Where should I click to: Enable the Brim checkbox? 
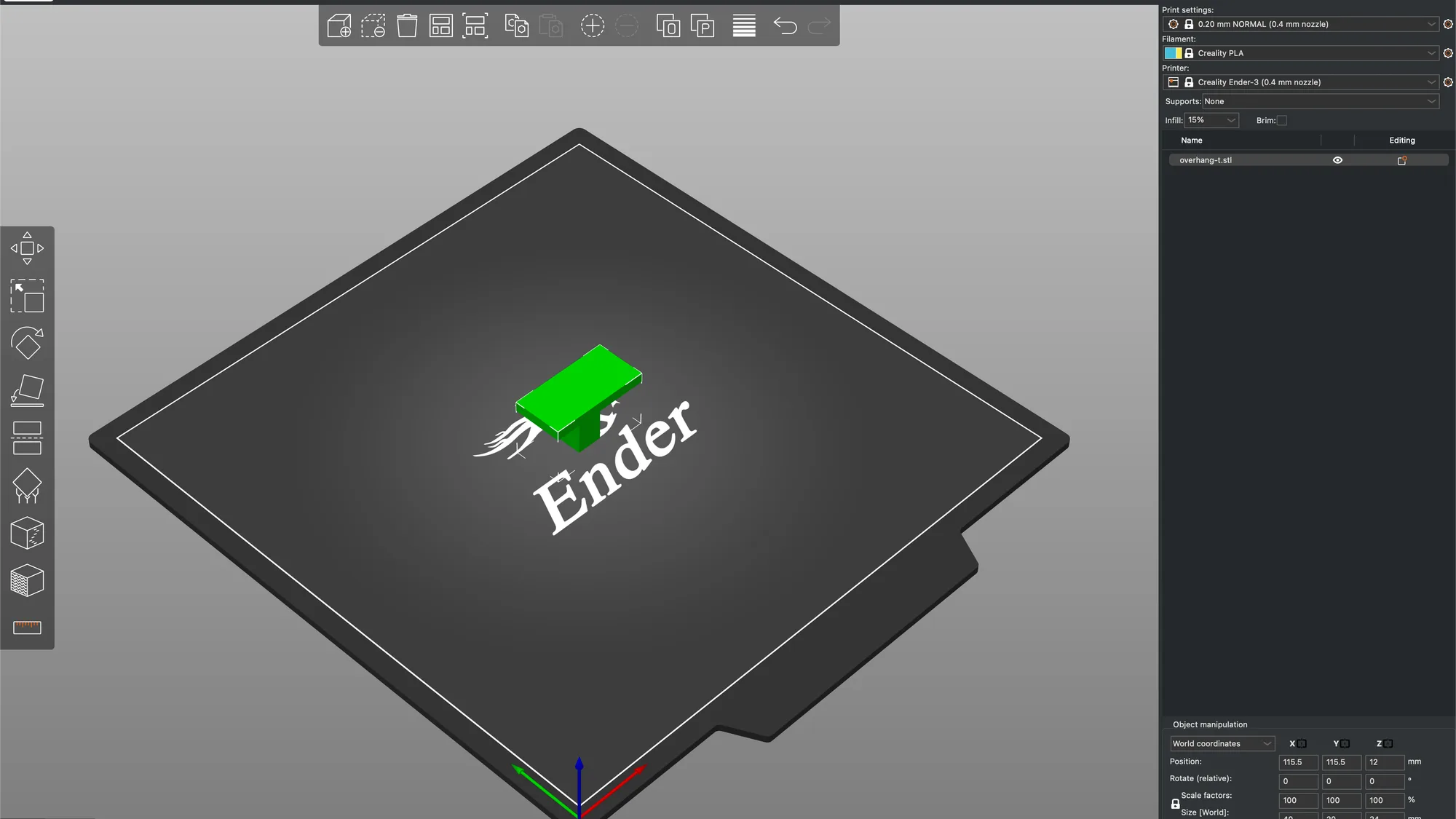(x=1282, y=121)
